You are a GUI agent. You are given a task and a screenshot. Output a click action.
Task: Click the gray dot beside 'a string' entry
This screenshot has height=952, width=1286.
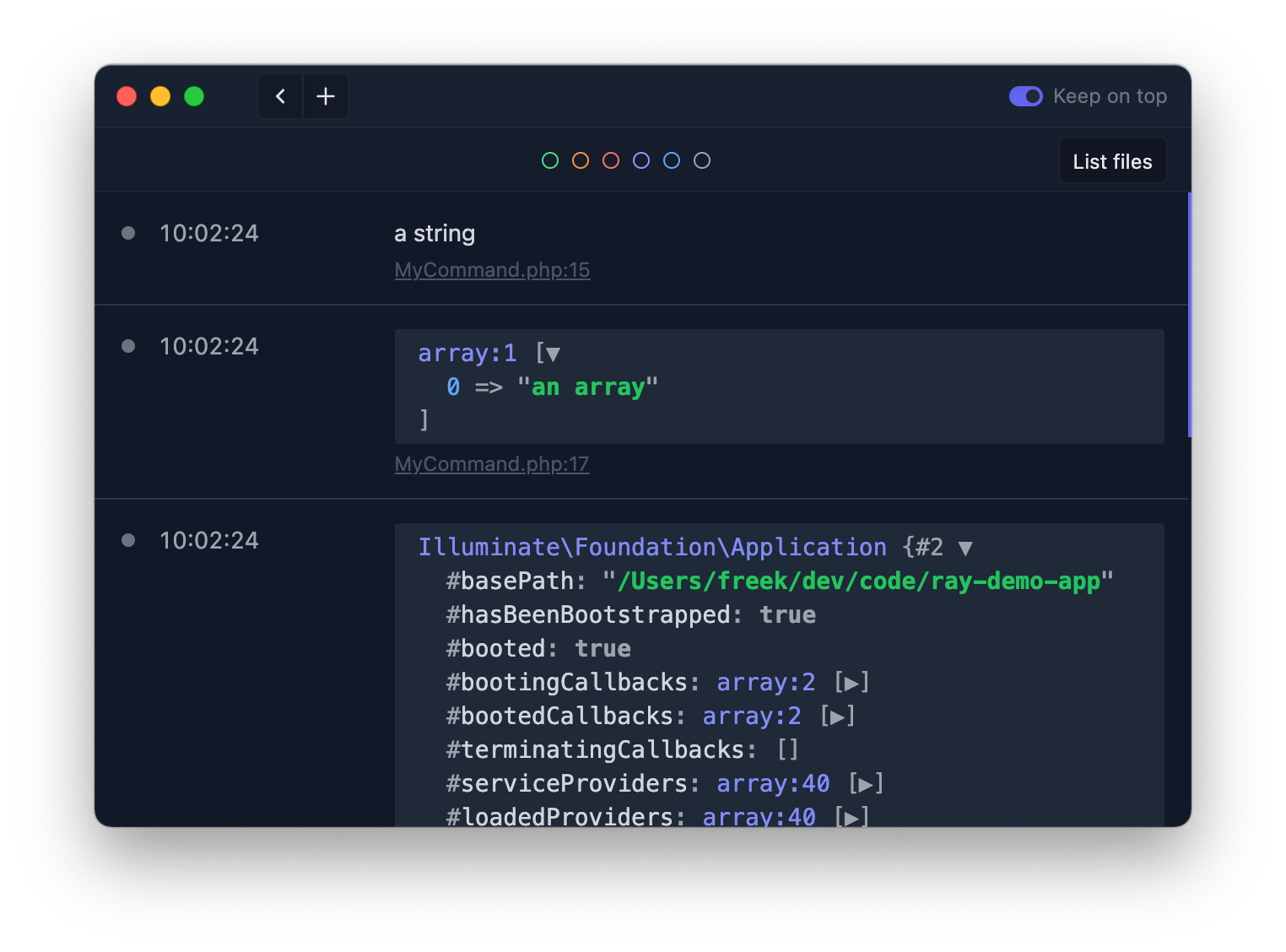tap(128, 233)
